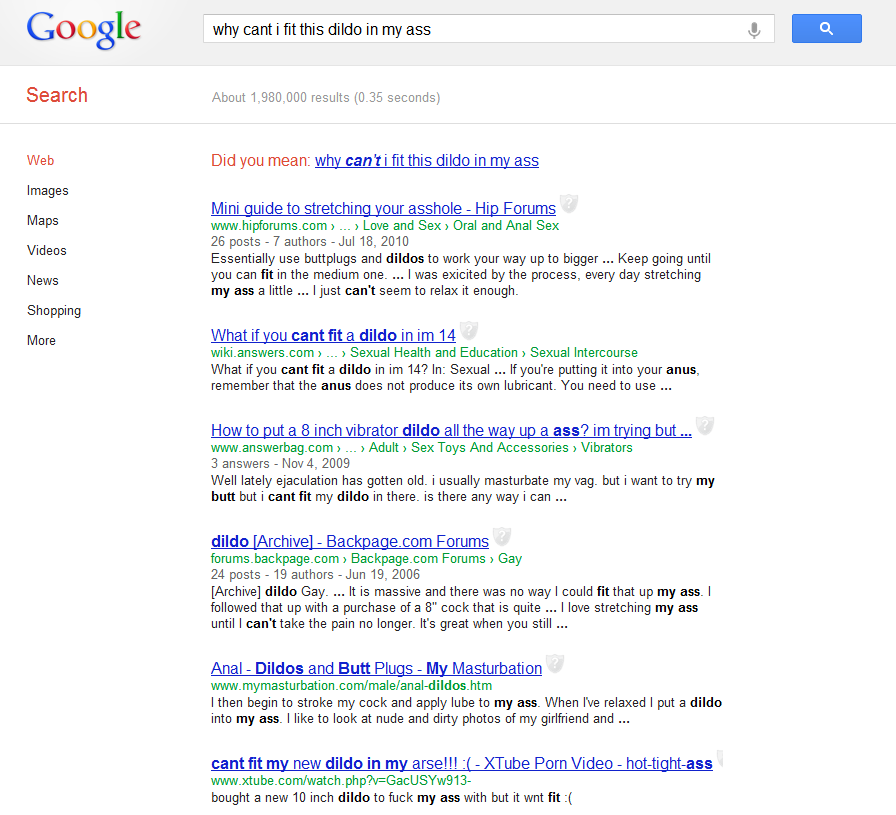Click the www.xtube.com green URL

click(341, 781)
